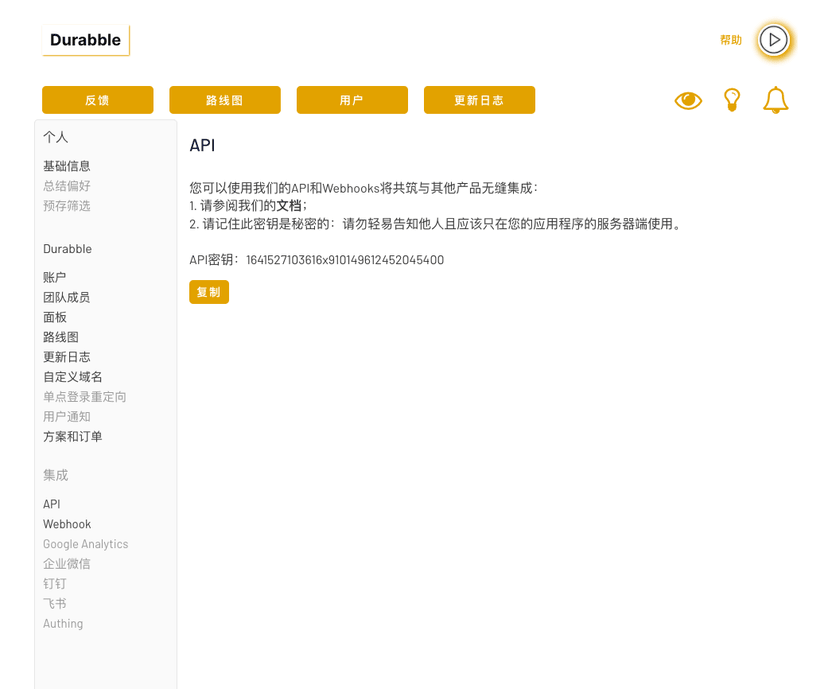Click the Durabble logo
Image resolution: width=828 pixels, height=689 pixels.
pyautogui.click(x=86, y=40)
